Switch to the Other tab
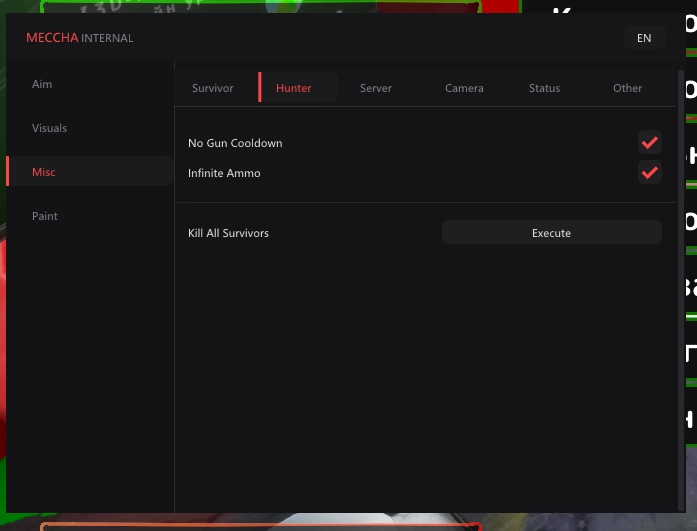This screenshot has width=697, height=531. pyautogui.click(x=627, y=88)
